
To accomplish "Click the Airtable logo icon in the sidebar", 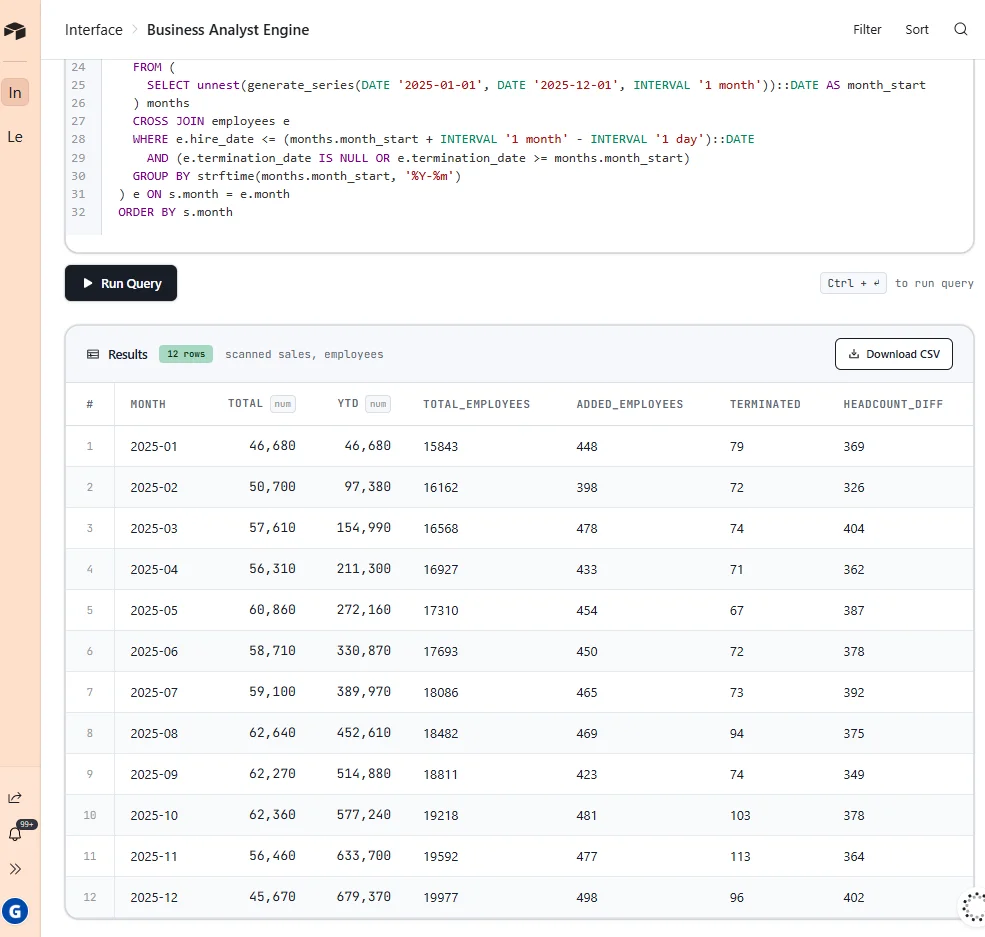I will tap(14, 30).
